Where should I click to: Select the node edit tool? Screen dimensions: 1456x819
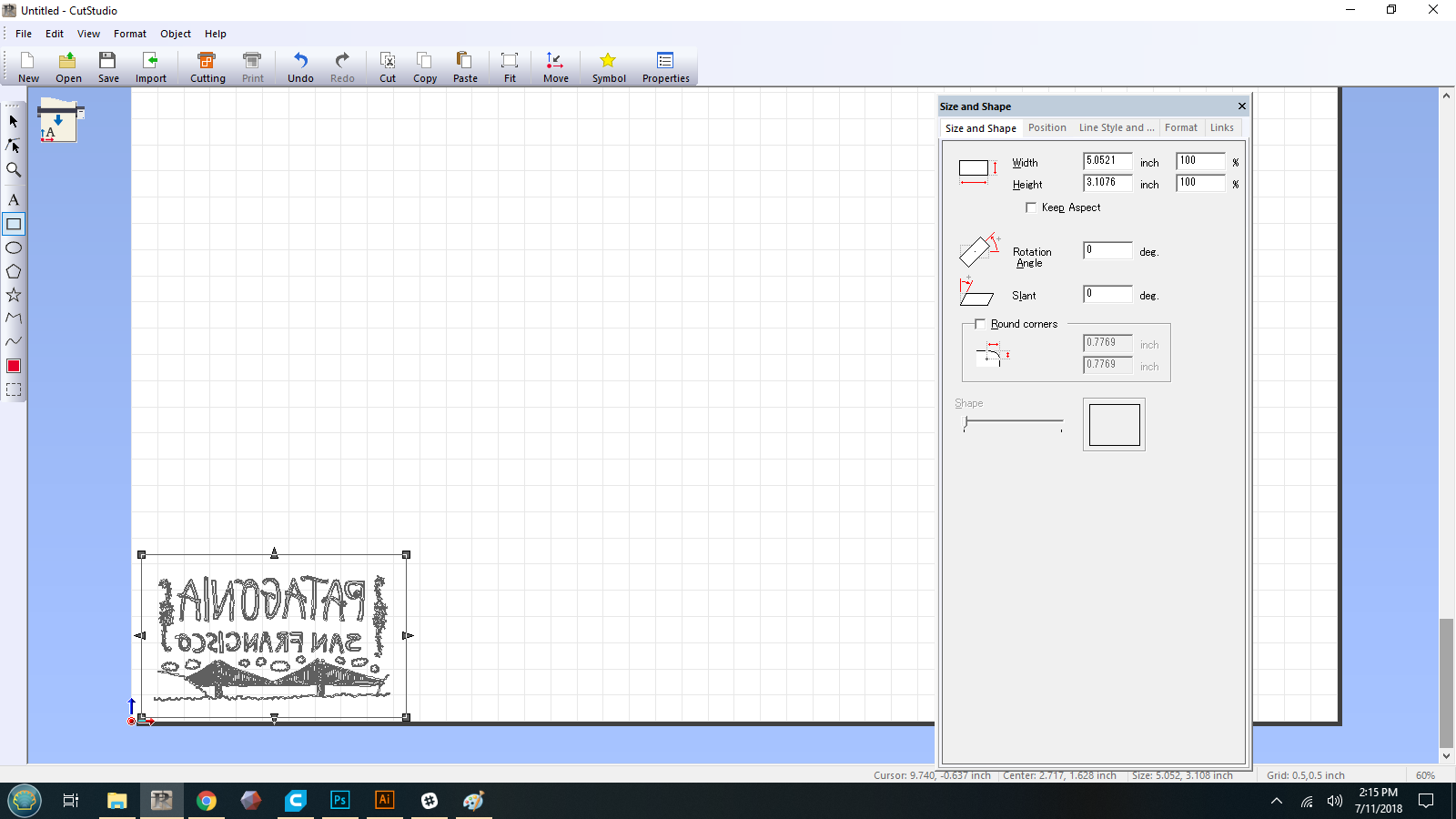point(14,145)
